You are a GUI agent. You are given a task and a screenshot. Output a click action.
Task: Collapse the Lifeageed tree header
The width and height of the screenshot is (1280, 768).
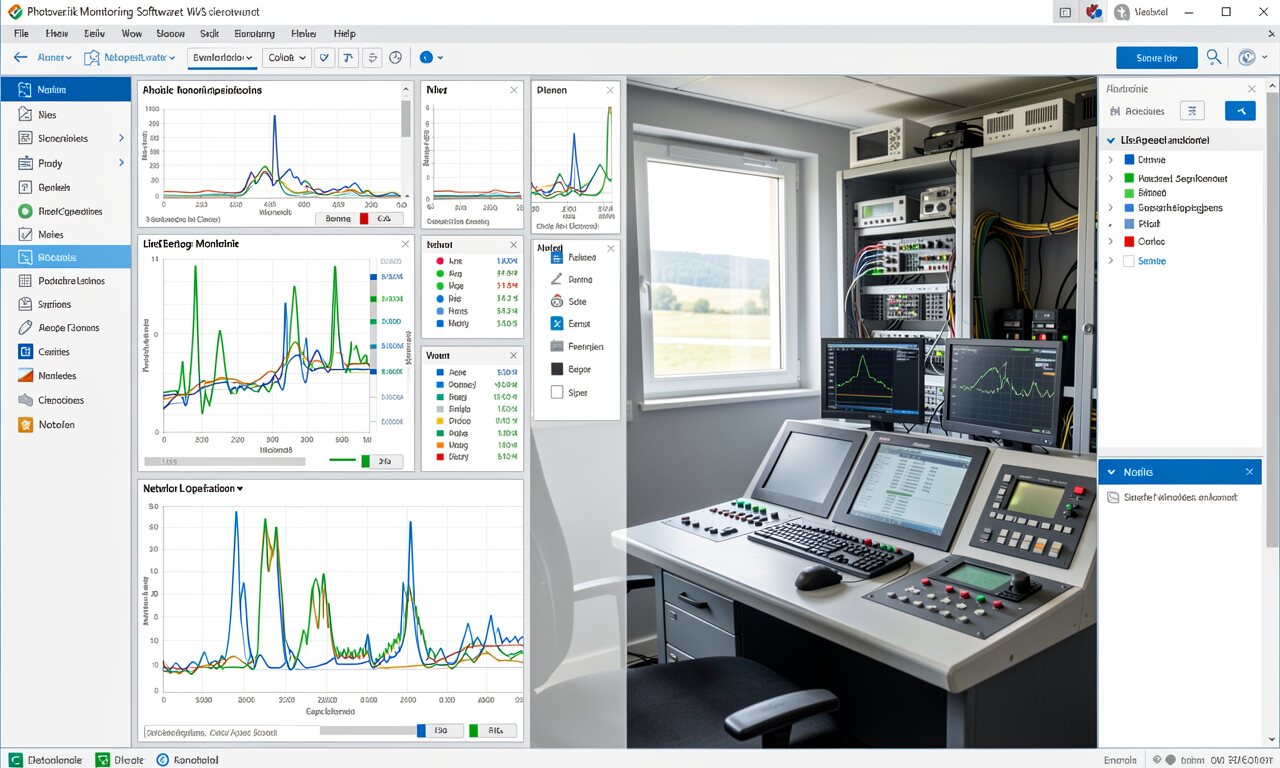click(1111, 140)
